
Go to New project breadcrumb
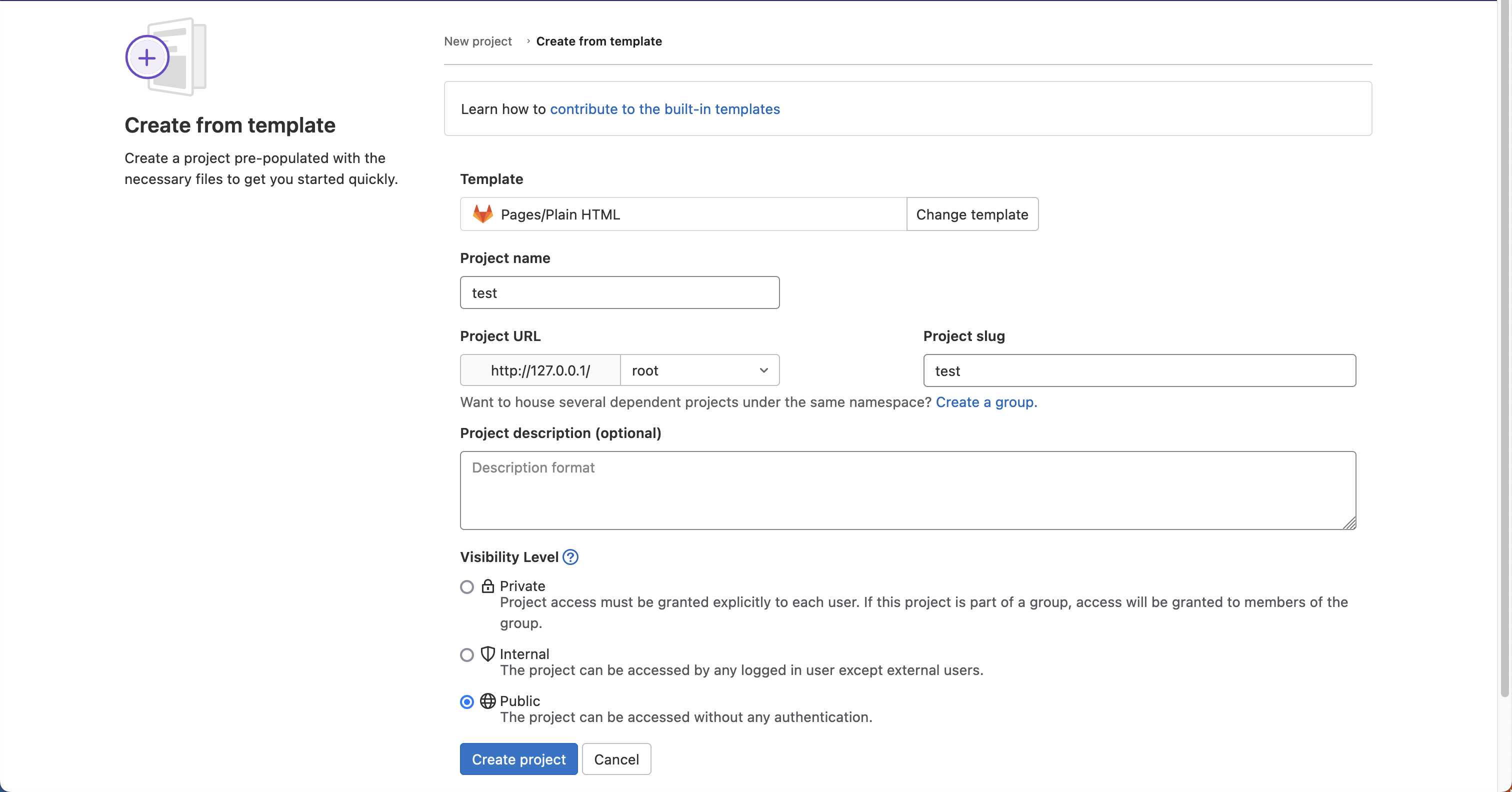478,41
